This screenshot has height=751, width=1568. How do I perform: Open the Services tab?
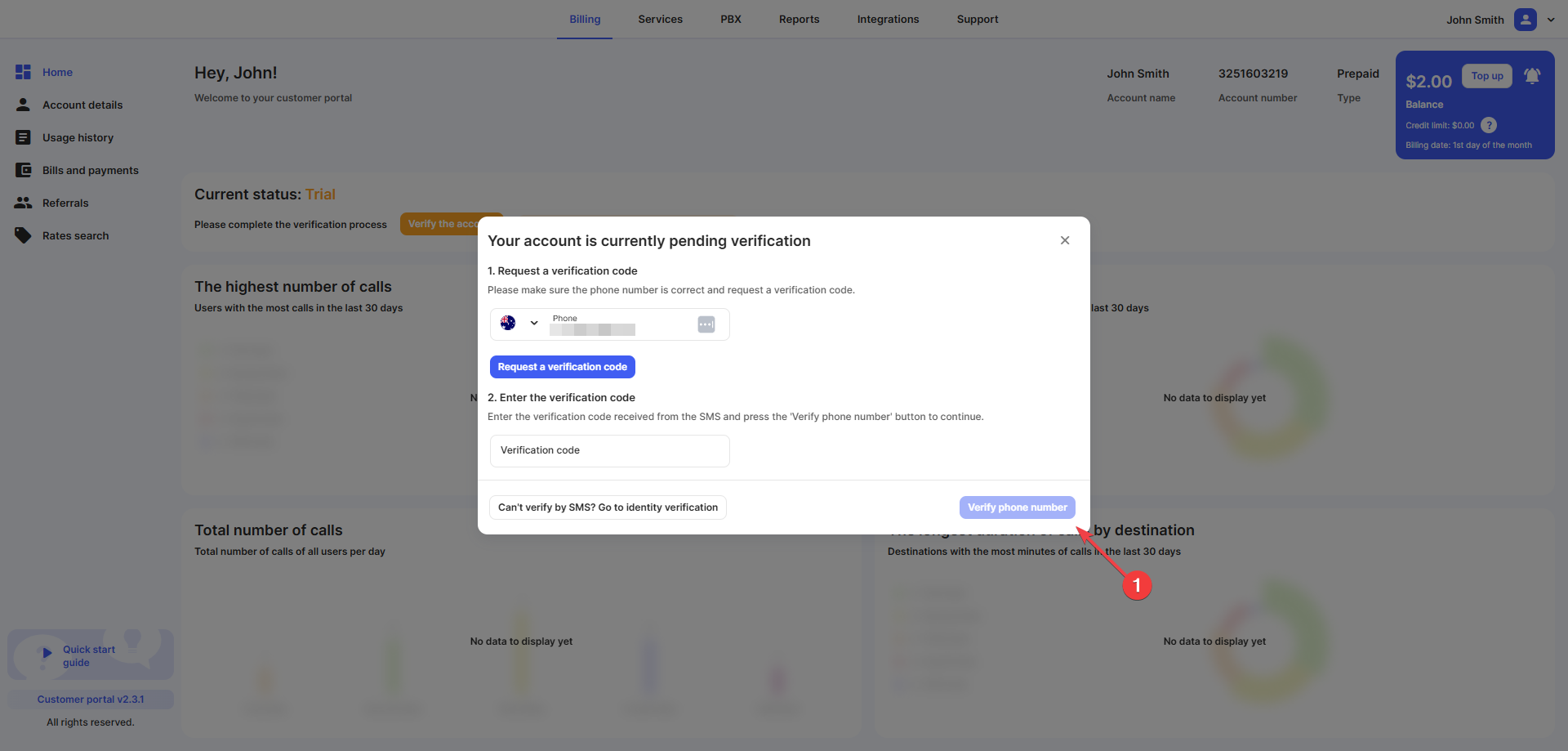pyautogui.click(x=660, y=20)
